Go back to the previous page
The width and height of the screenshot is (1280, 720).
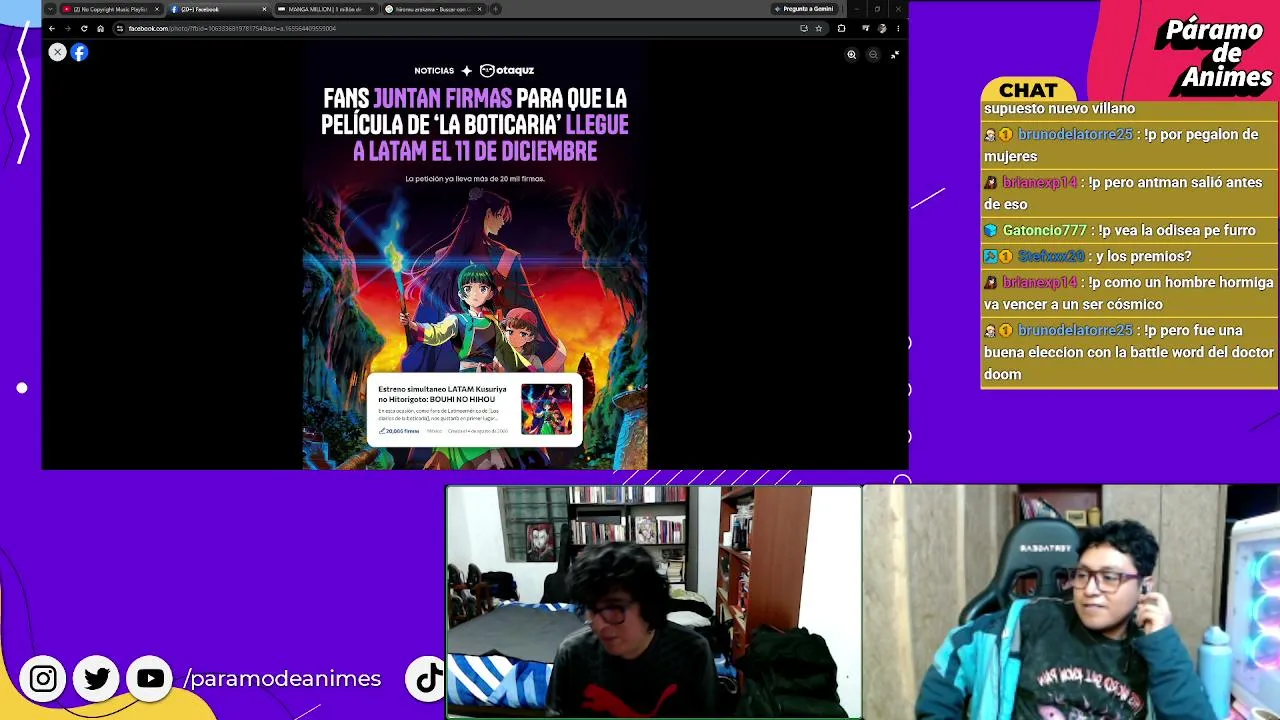[x=52, y=28]
